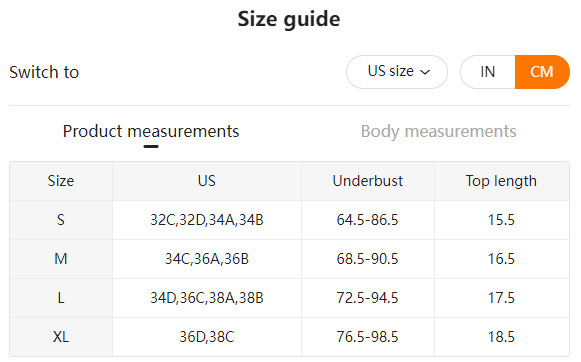This screenshot has height=362, width=581.
Task: Click the US column header
Action: [x=206, y=181]
